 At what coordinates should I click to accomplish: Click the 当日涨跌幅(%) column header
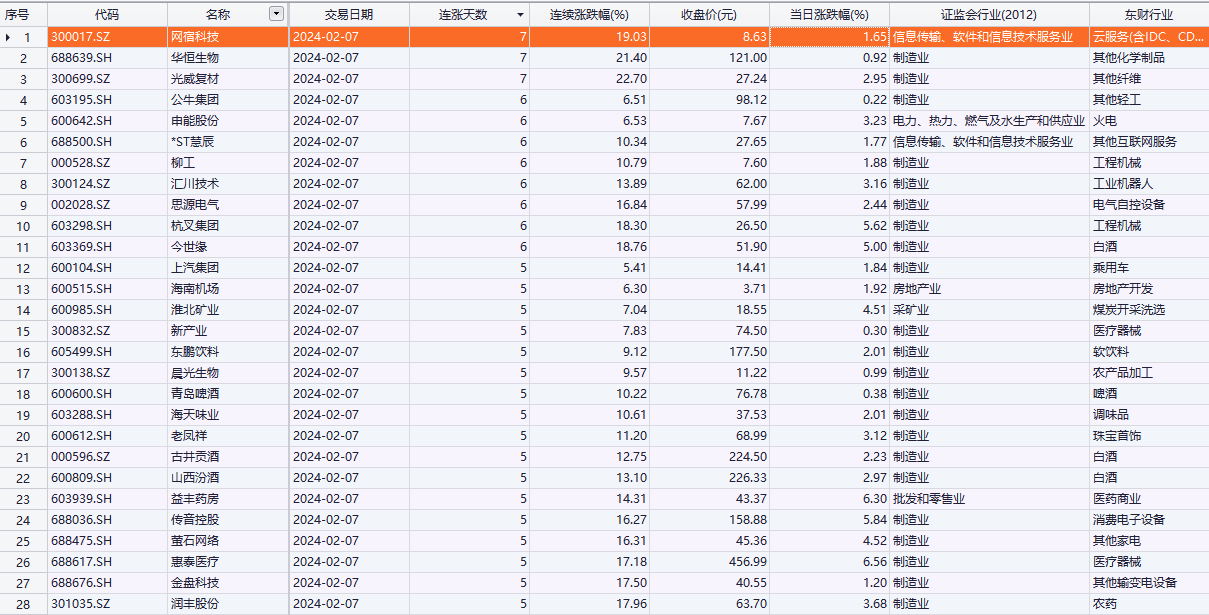829,15
